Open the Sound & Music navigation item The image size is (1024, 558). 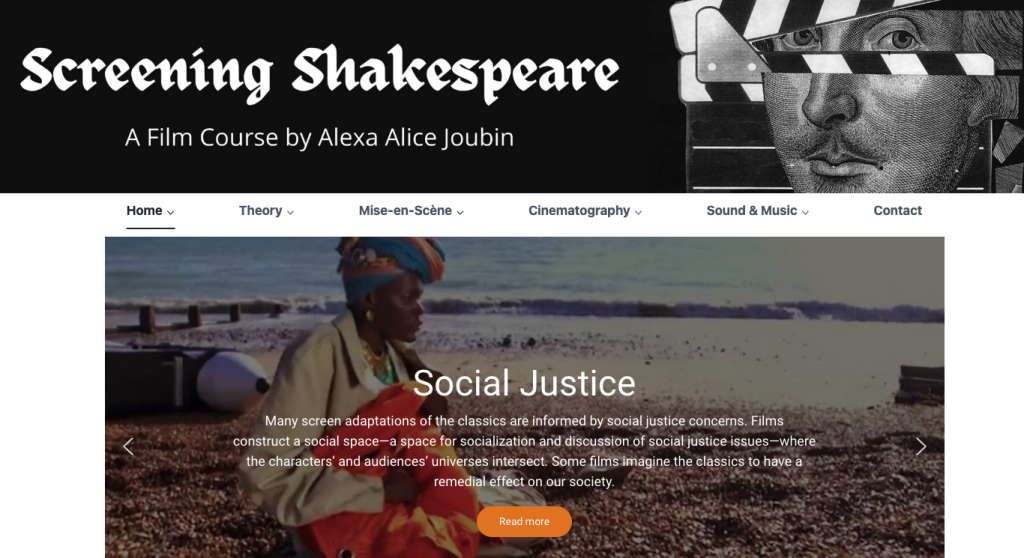click(751, 210)
